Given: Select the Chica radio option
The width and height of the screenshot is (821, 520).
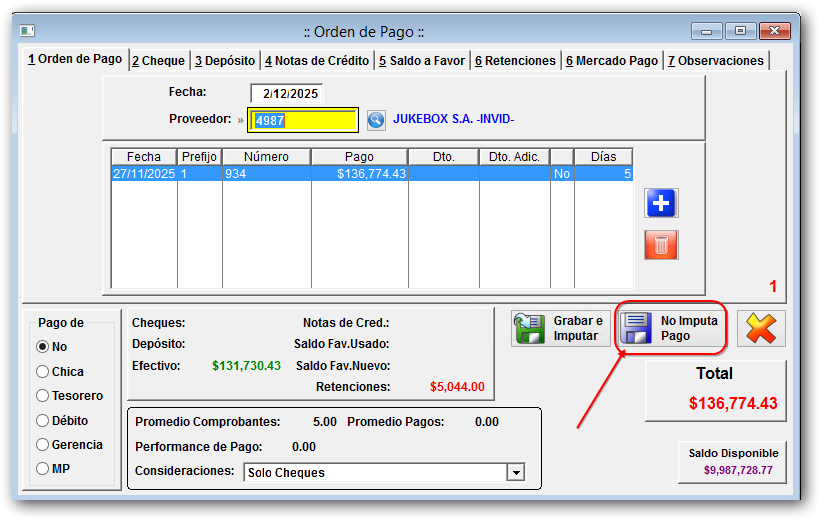Looking at the screenshot, I should (x=43, y=371).
